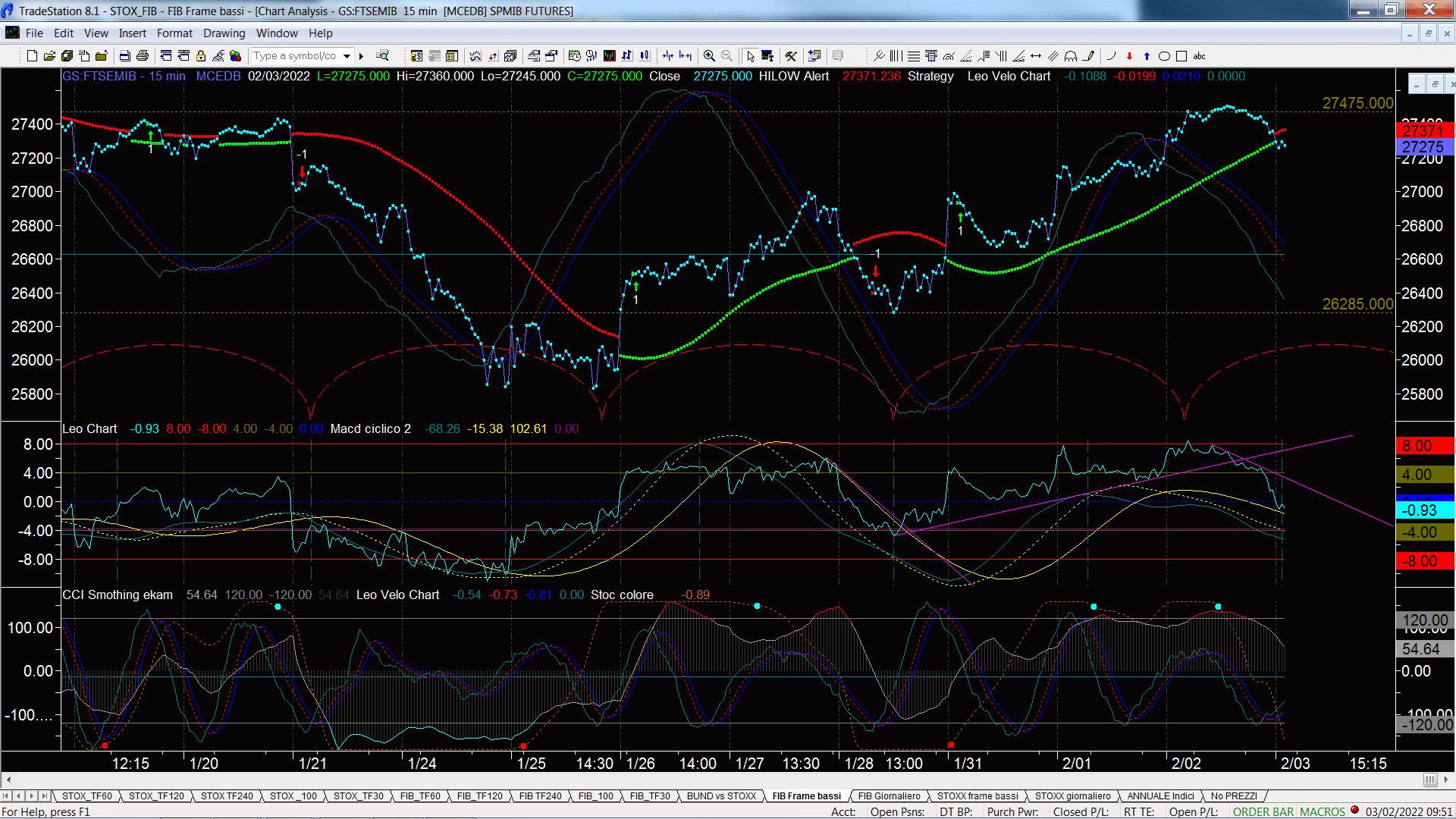Open the Window menu

click(277, 33)
